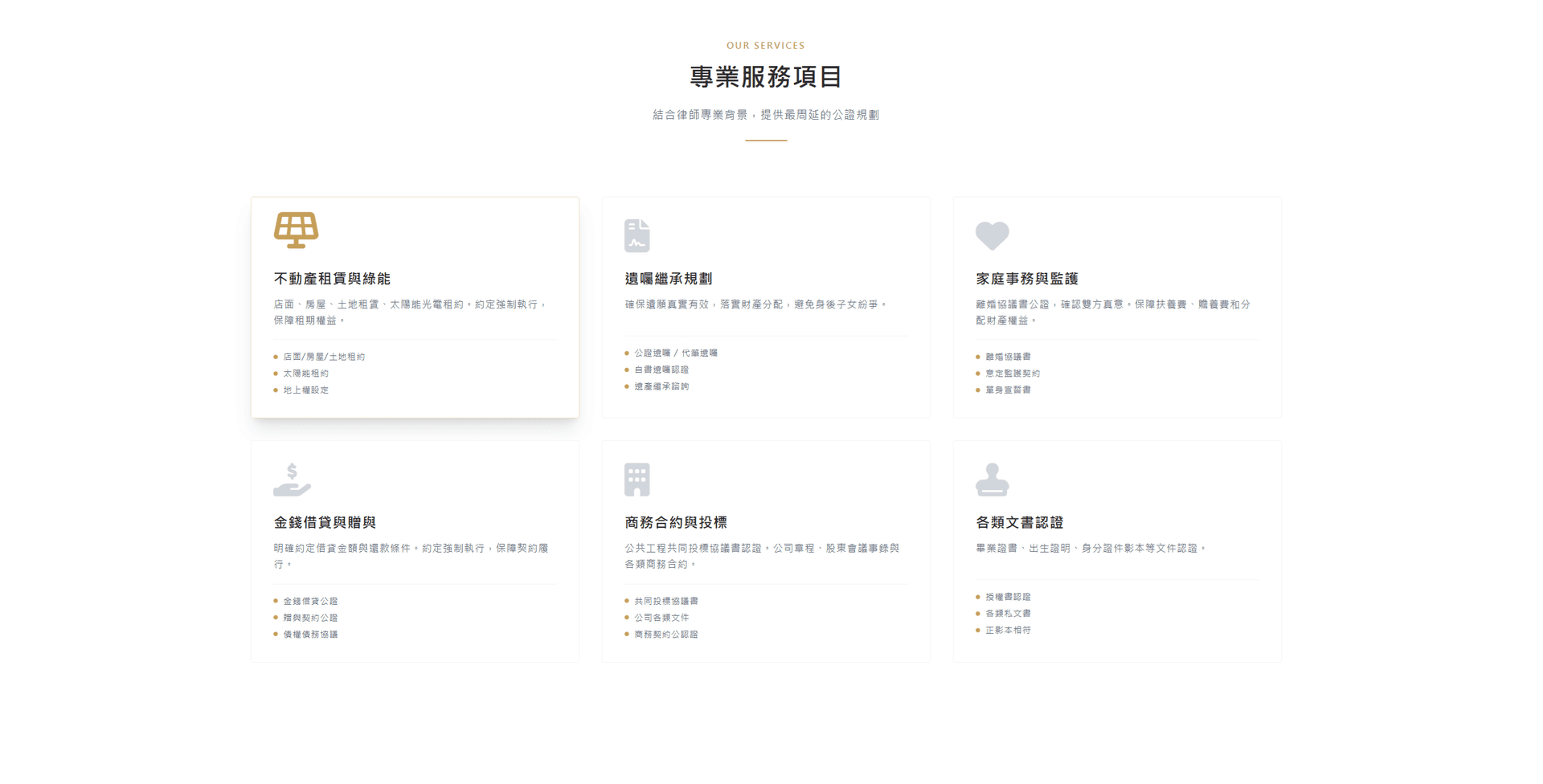Select the list item 單身宣誓書
Screen dimensions: 1543x784
tap(1008, 390)
